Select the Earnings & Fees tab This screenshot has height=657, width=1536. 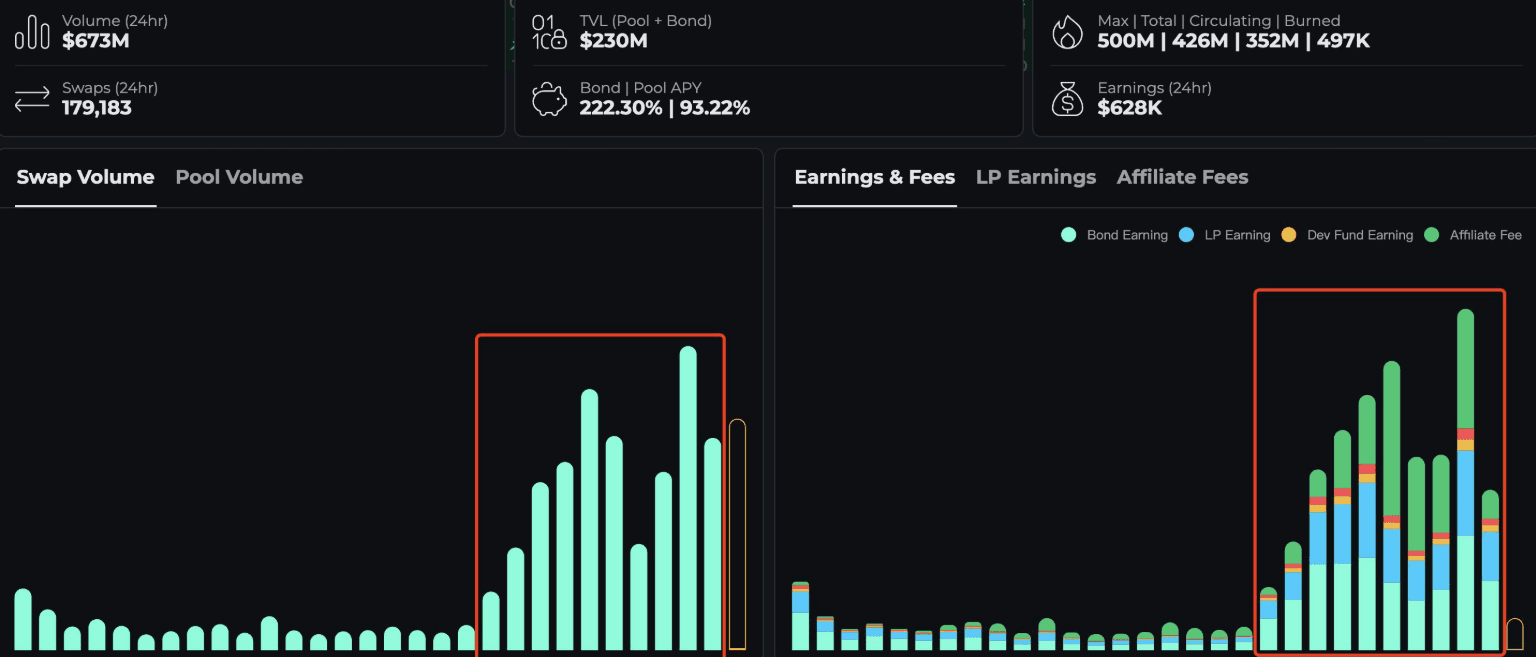click(x=874, y=177)
